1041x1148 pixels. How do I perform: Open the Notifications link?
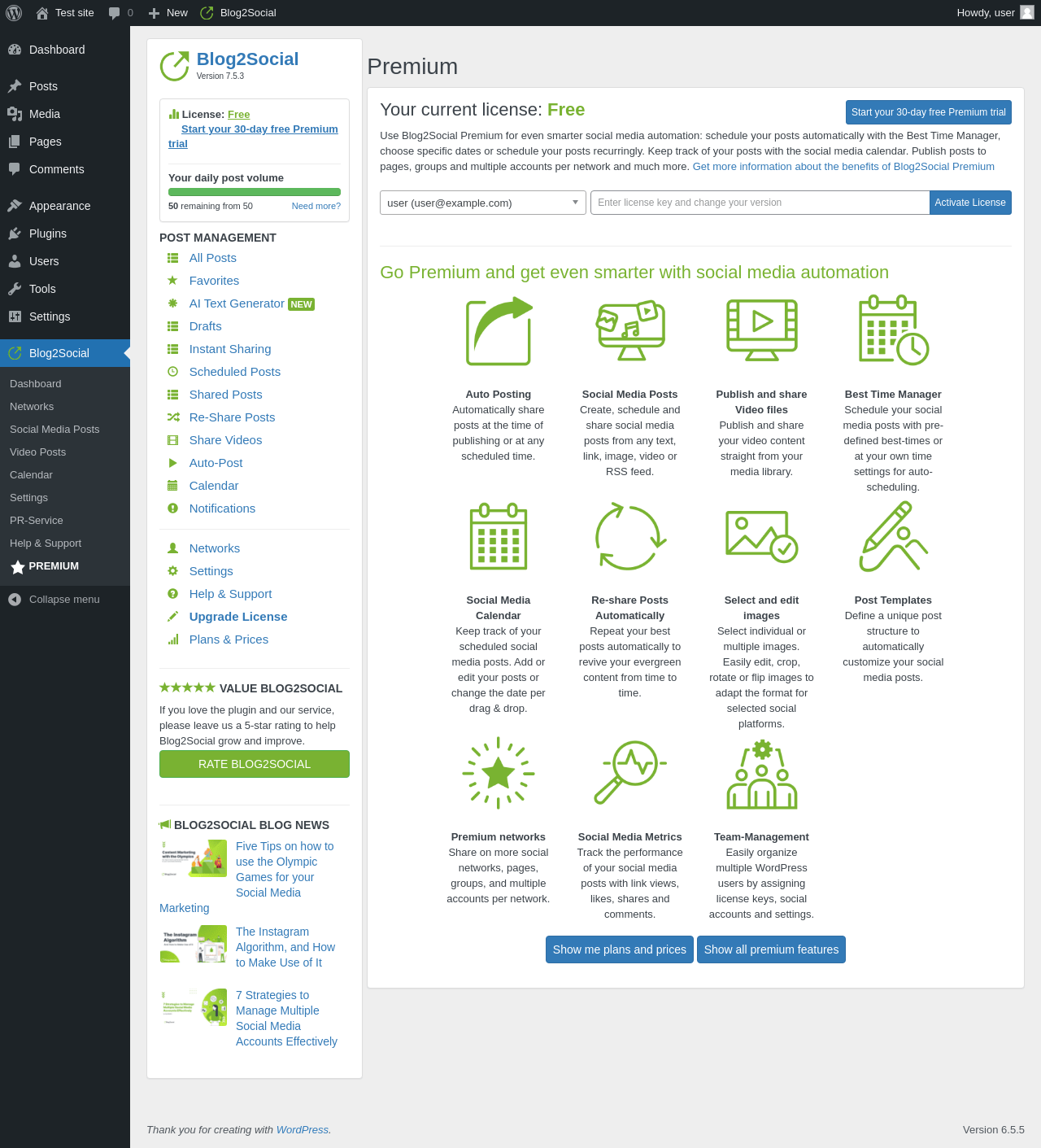point(222,509)
